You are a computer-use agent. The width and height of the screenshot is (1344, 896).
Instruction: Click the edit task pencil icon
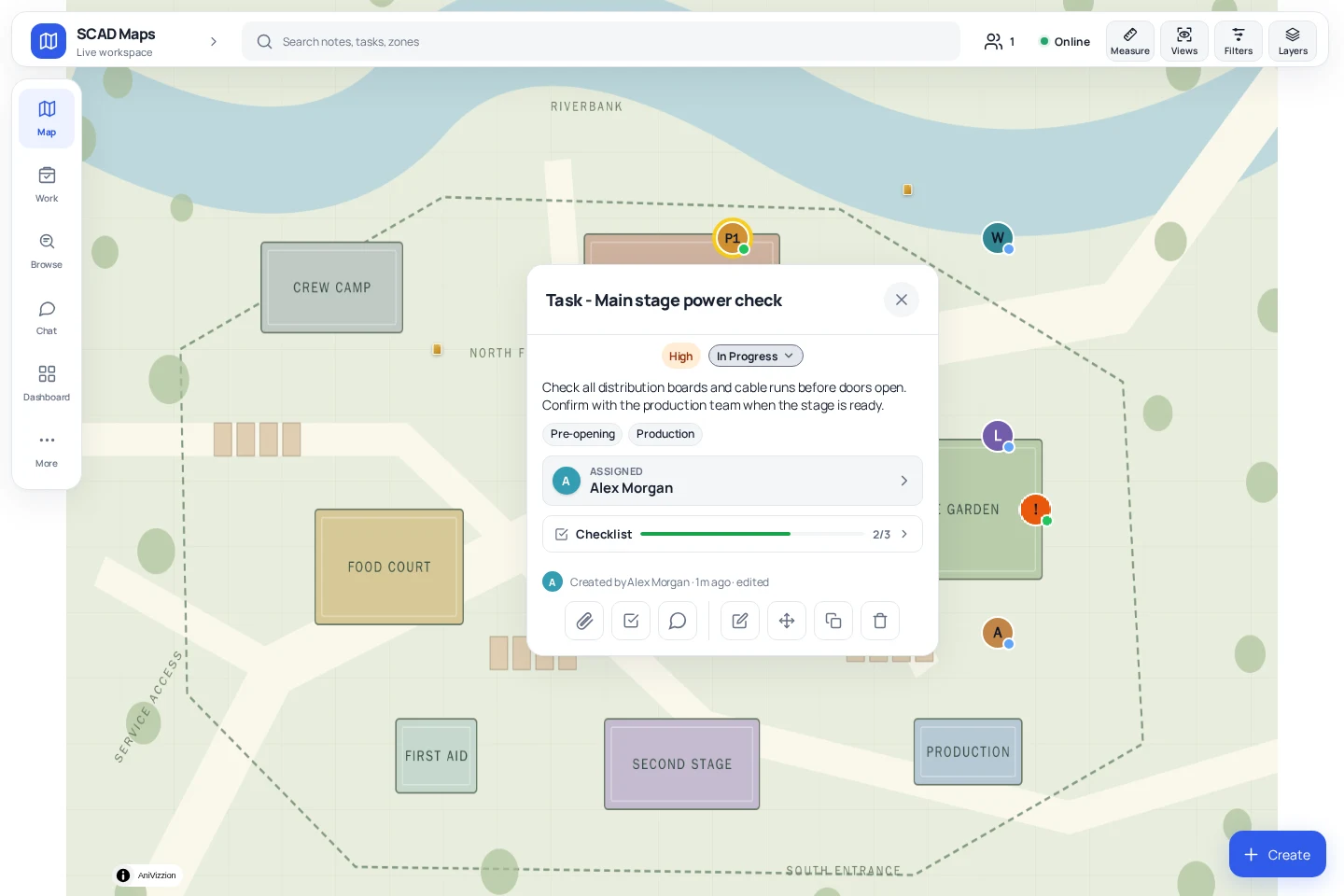point(740,621)
